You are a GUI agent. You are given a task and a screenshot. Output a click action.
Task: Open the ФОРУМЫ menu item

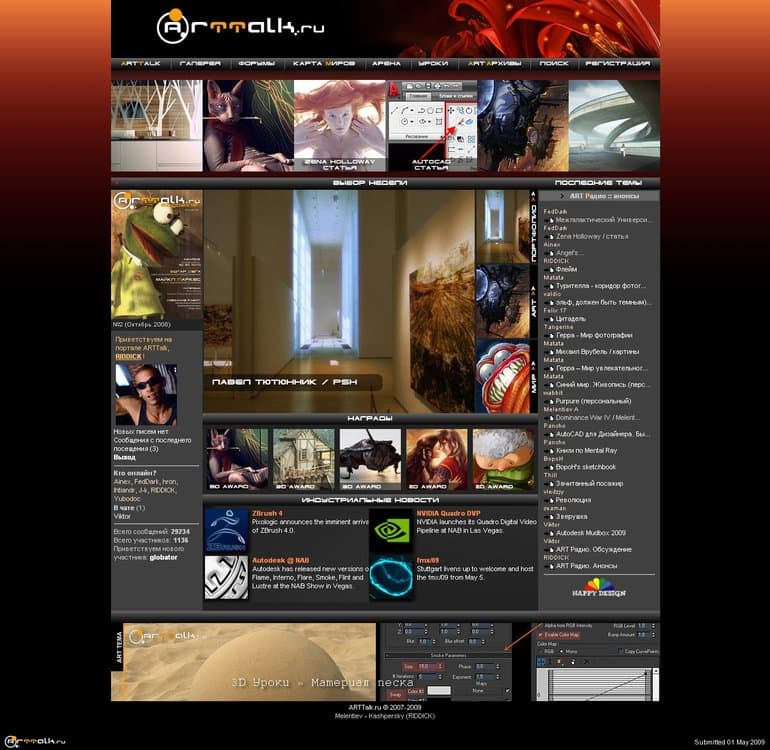click(256, 63)
